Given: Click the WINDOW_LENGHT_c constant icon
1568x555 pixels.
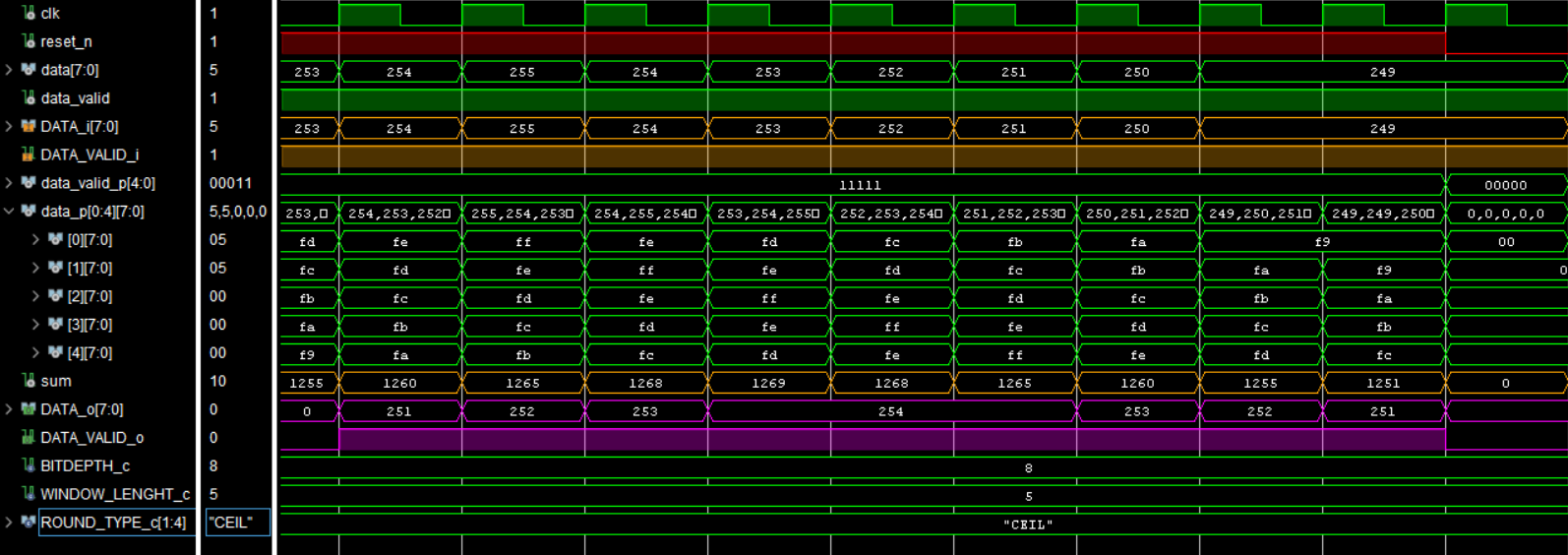Looking at the screenshot, I should (29, 494).
